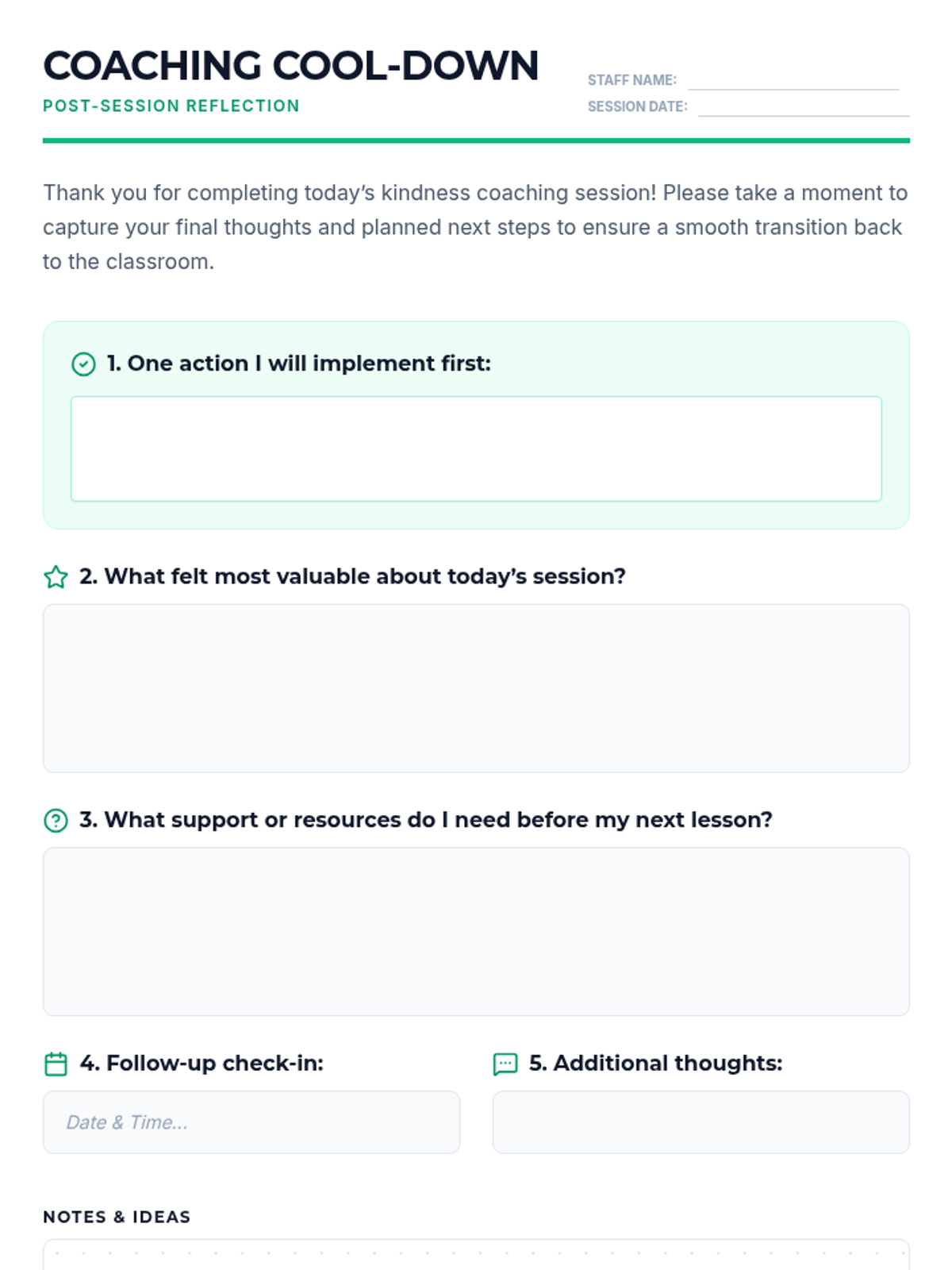This screenshot has width=952, height=1270.
Task: Click the star icon beside question 2
Action: (56, 577)
